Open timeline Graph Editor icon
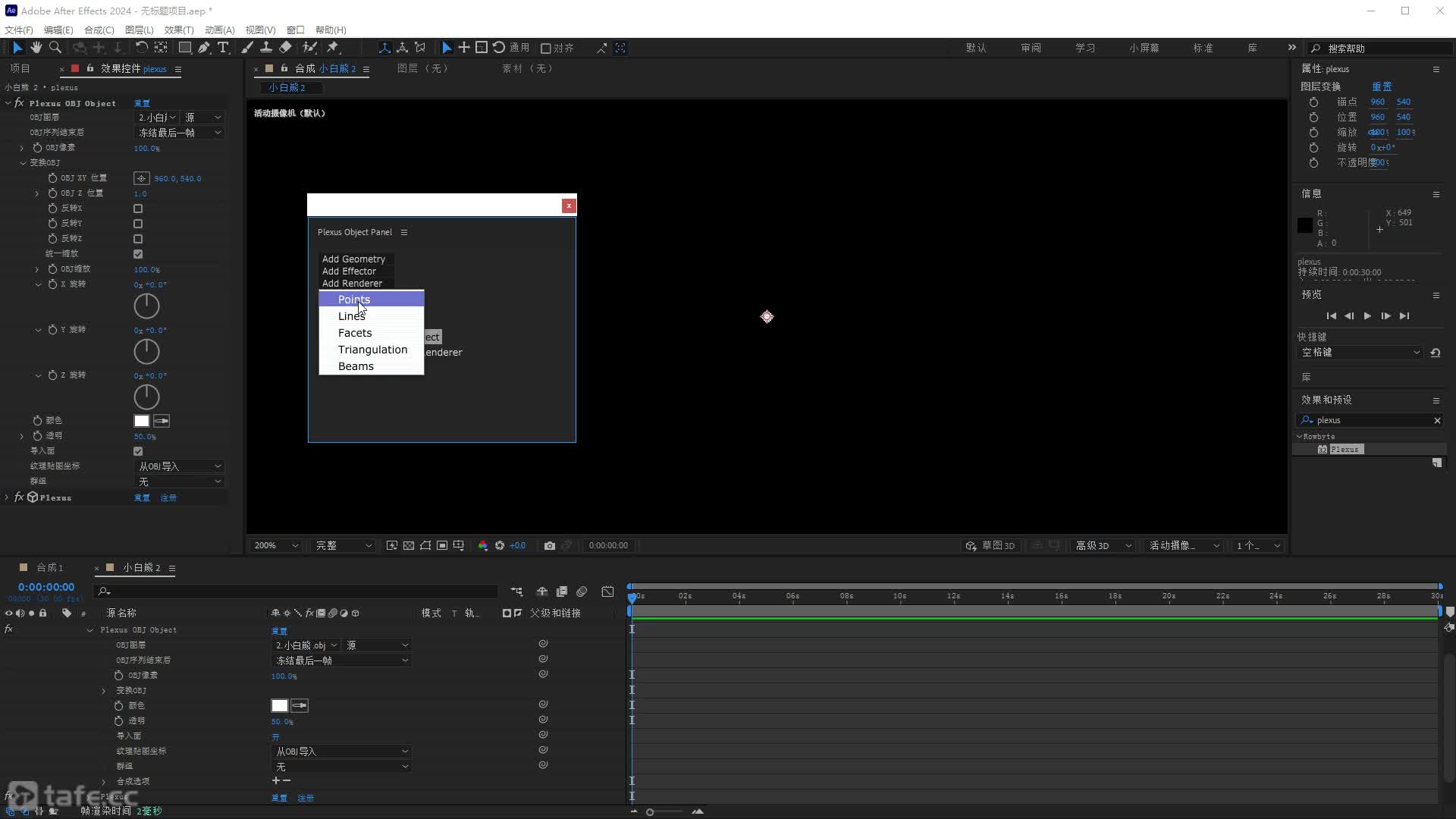Viewport: 1456px width, 819px height. [607, 591]
